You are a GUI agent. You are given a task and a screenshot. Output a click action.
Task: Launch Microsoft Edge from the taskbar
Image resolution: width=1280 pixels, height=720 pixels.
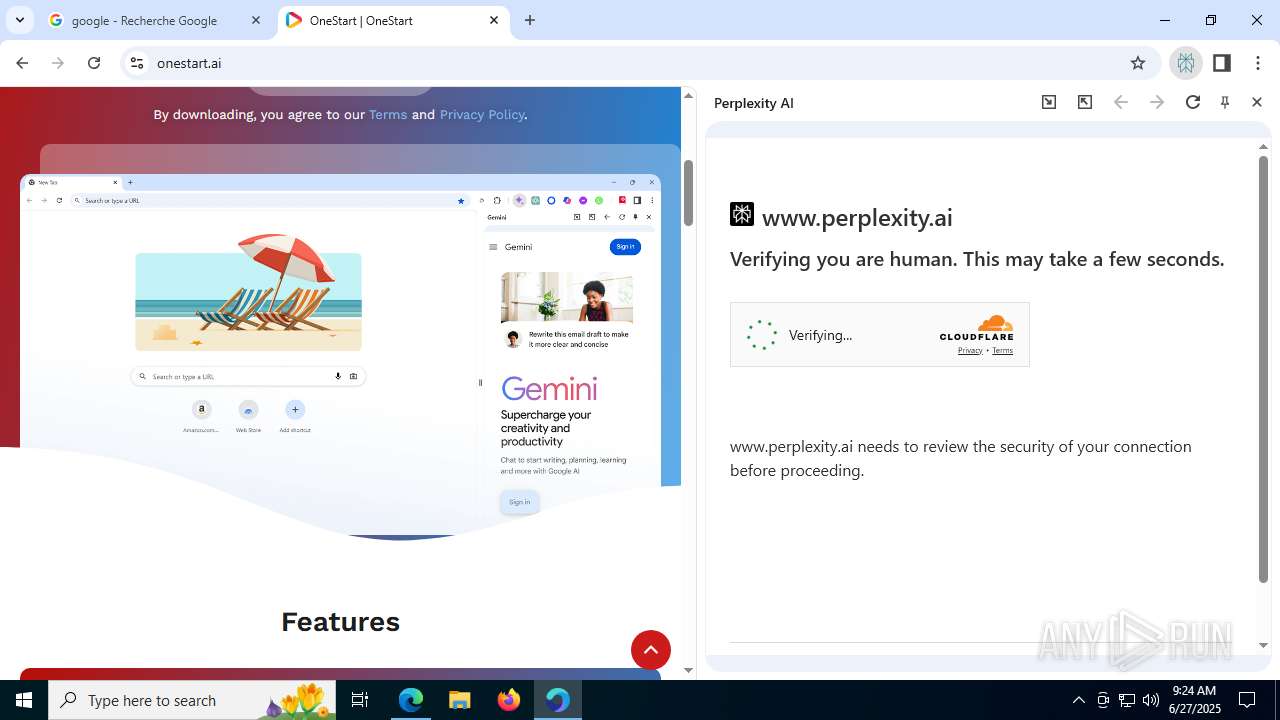pyautogui.click(x=411, y=700)
